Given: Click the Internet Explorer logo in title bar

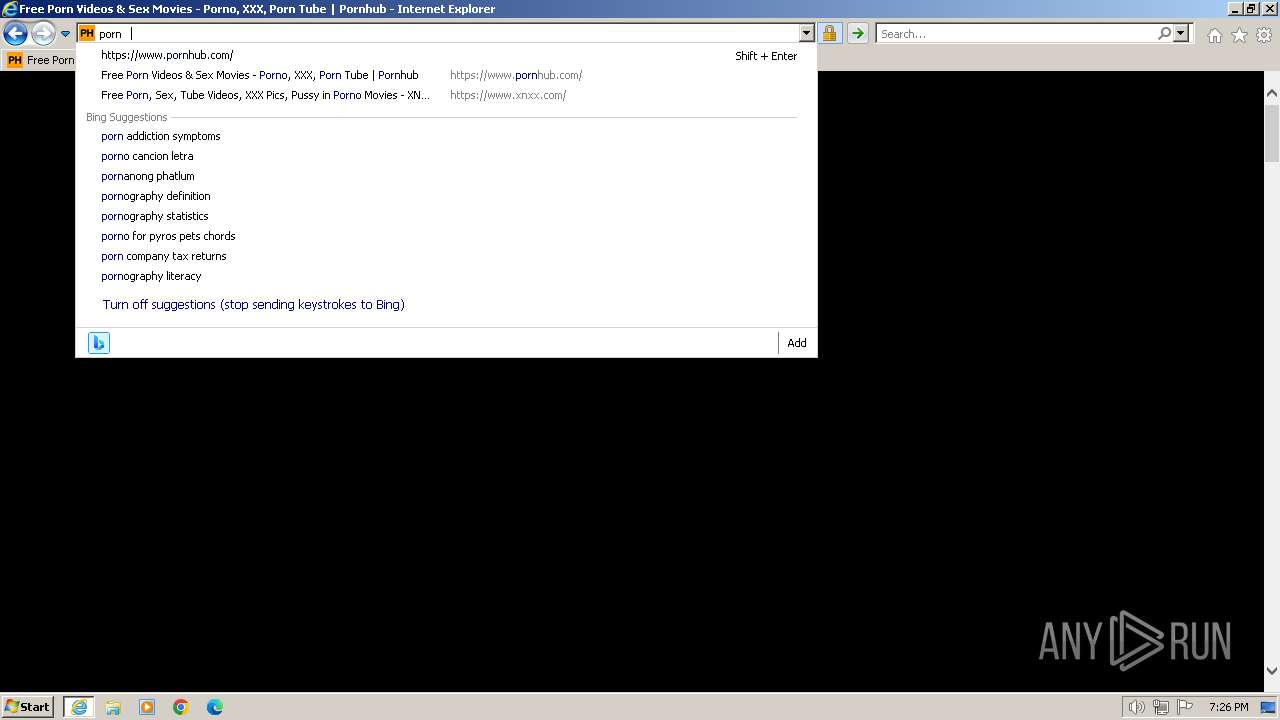Looking at the screenshot, I should coord(10,9).
